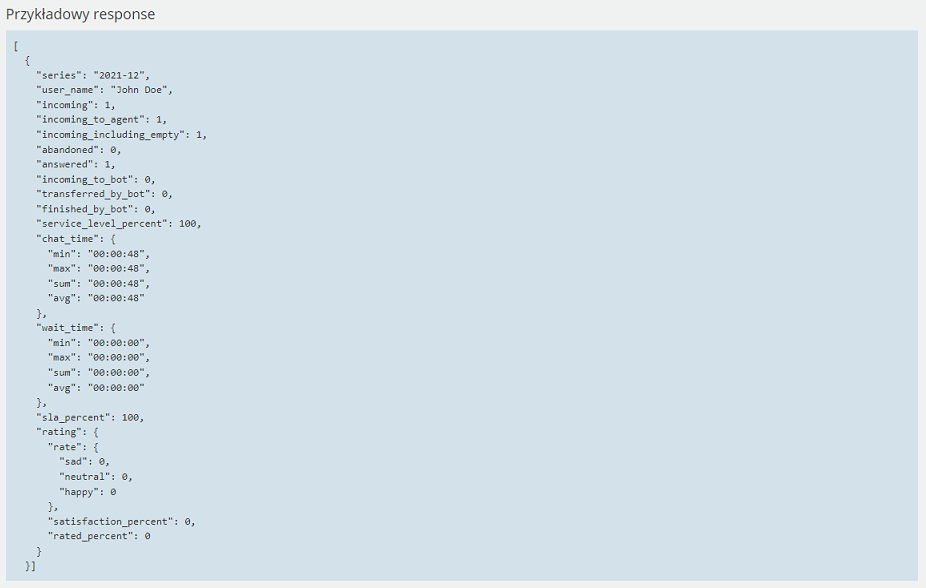Click the "sla_percent" line
The height and width of the screenshot is (588, 926).
click(90, 417)
